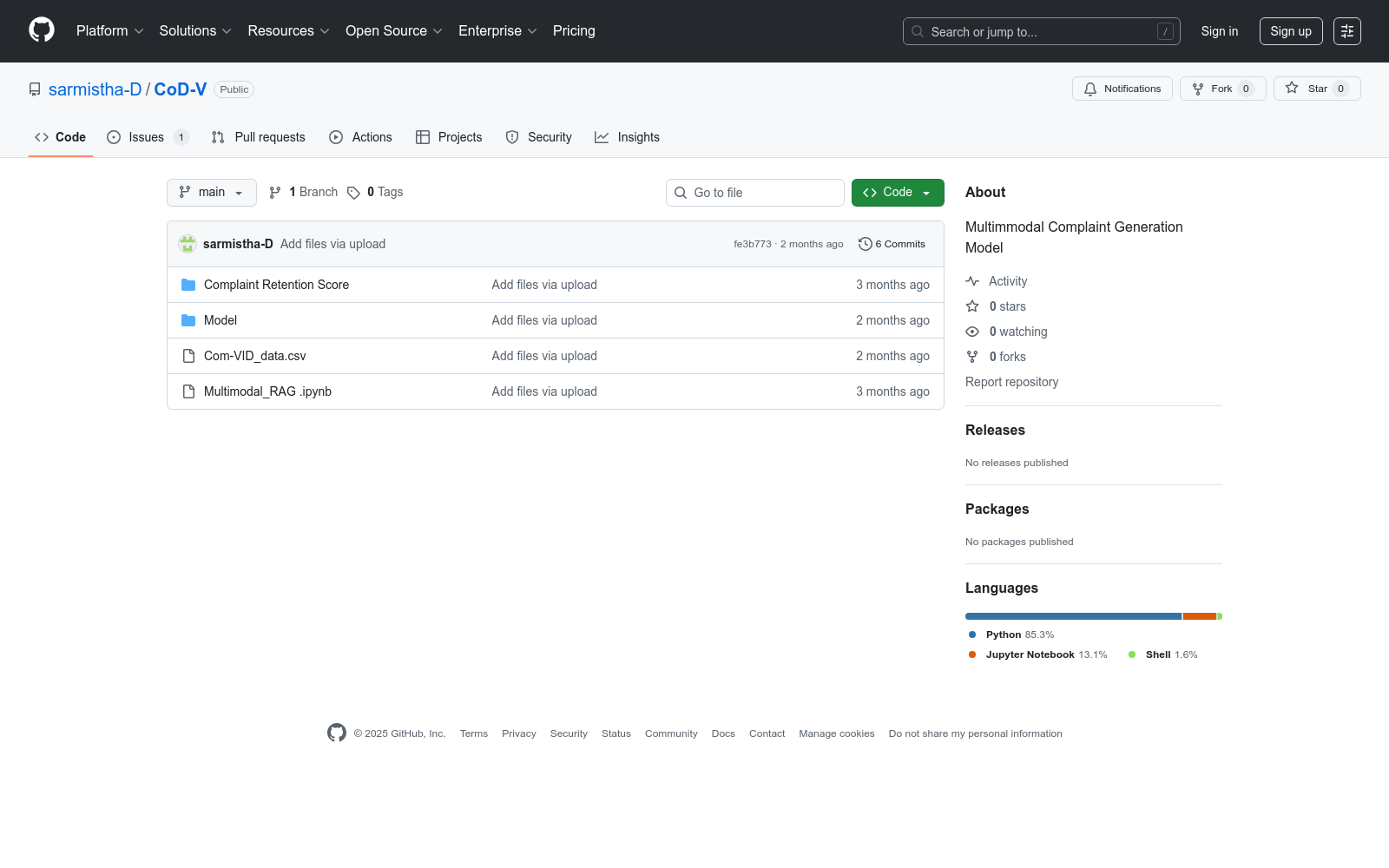View the 0 Tags link

click(375, 192)
